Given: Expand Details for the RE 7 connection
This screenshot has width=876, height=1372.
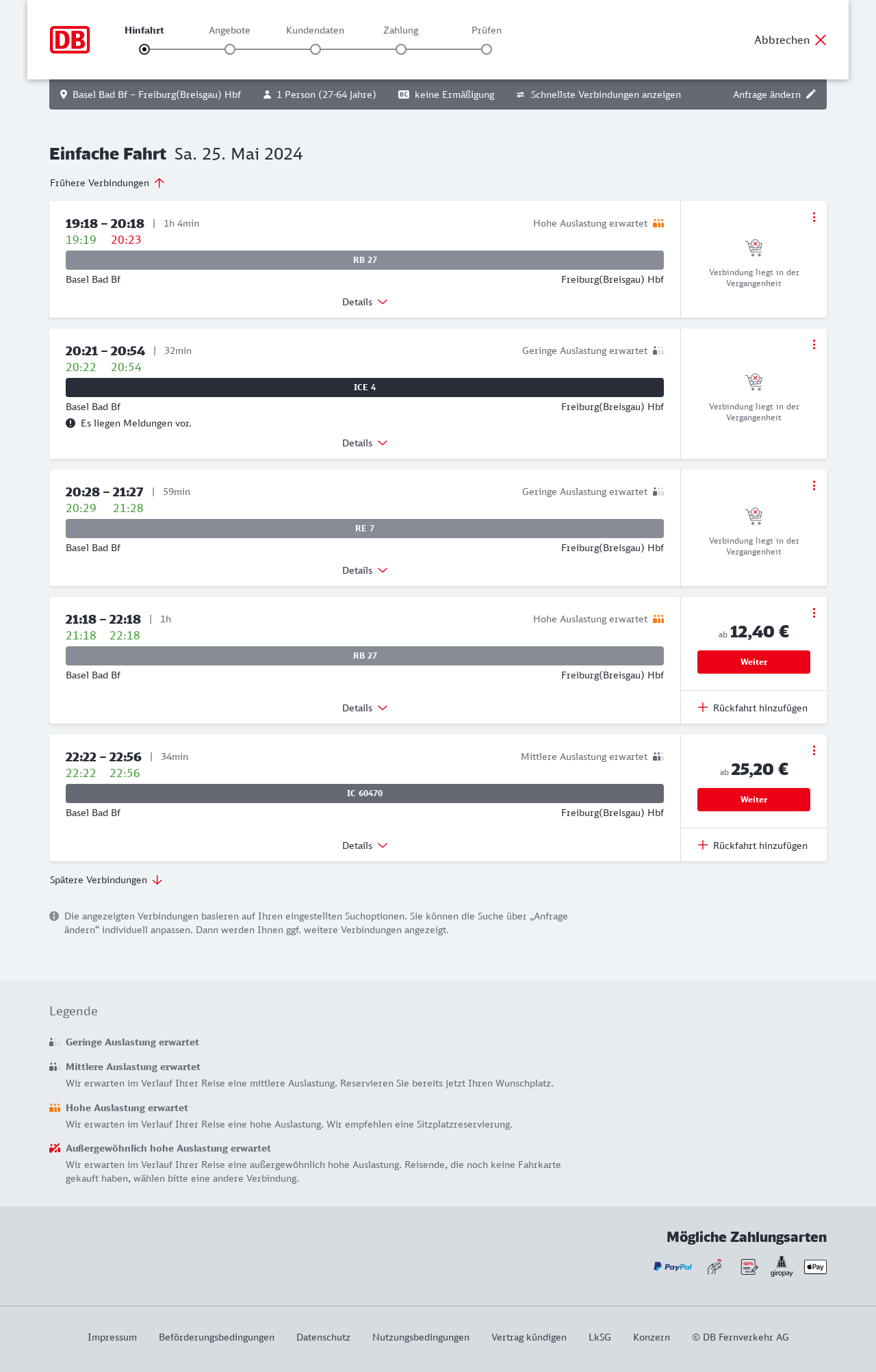Looking at the screenshot, I should click(365, 570).
